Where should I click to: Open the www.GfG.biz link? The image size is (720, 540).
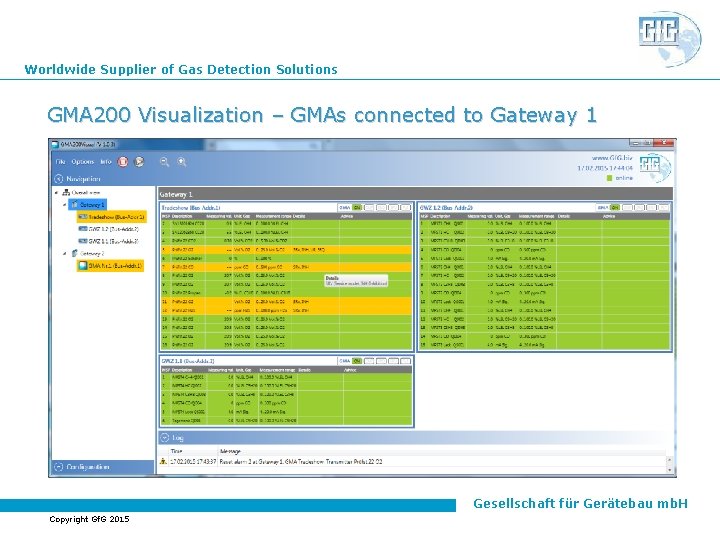click(x=612, y=158)
